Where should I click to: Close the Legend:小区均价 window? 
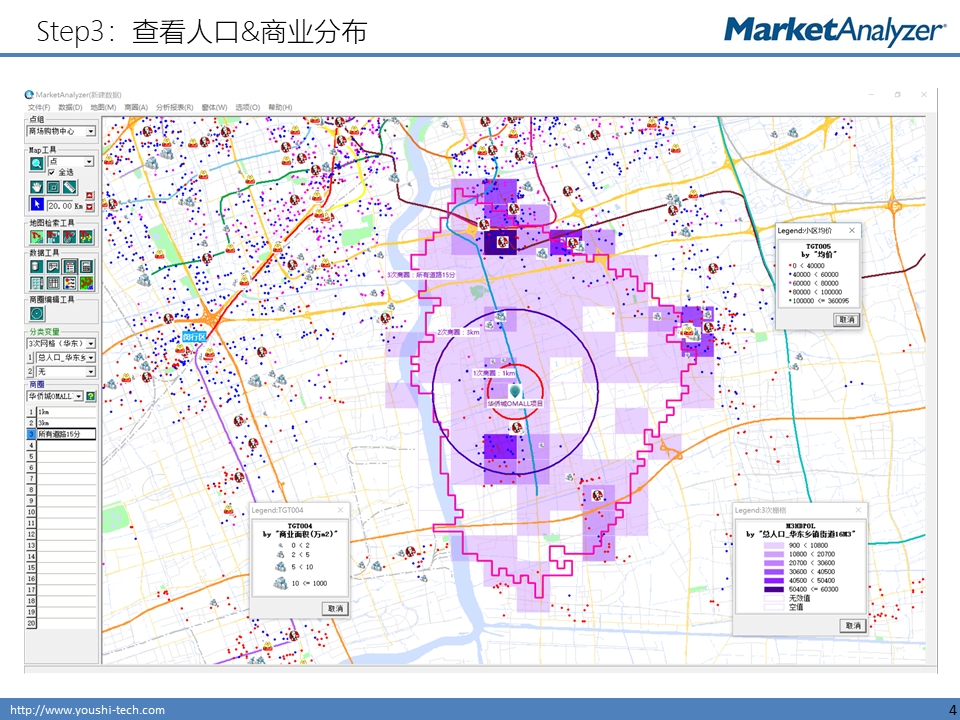[x=852, y=230]
